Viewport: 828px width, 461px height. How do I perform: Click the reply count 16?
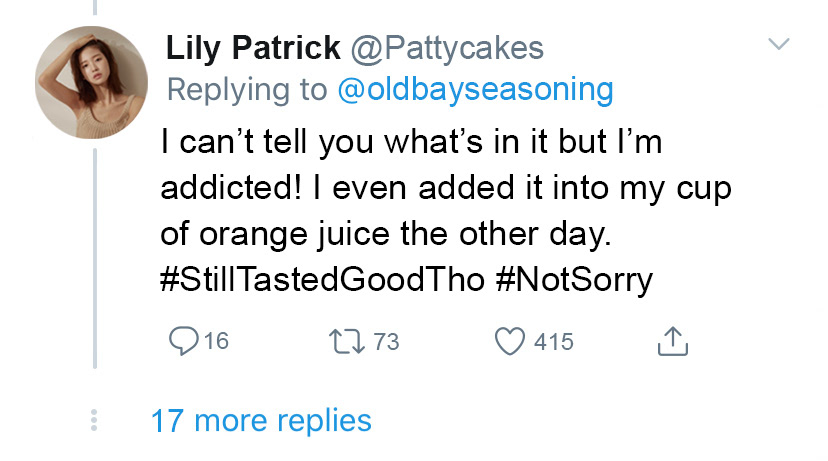[x=217, y=341]
